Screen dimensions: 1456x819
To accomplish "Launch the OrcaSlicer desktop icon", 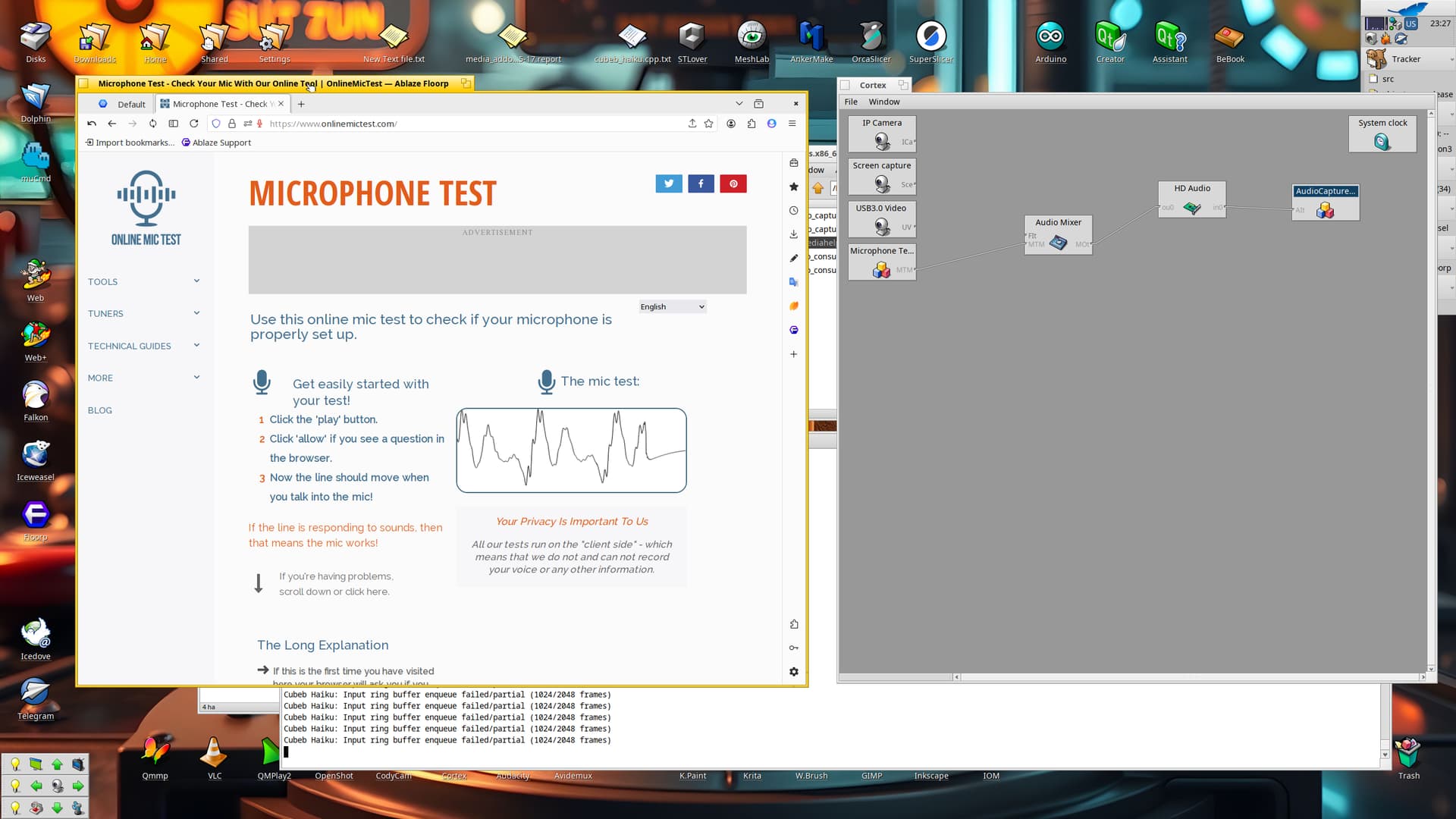I will coord(871,42).
